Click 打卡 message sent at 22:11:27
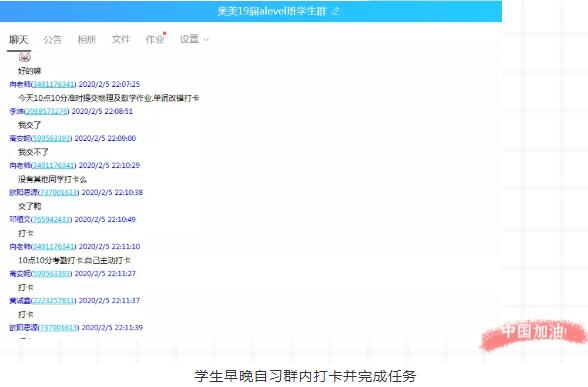The image size is (588, 387). pyautogui.click(x=26, y=287)
